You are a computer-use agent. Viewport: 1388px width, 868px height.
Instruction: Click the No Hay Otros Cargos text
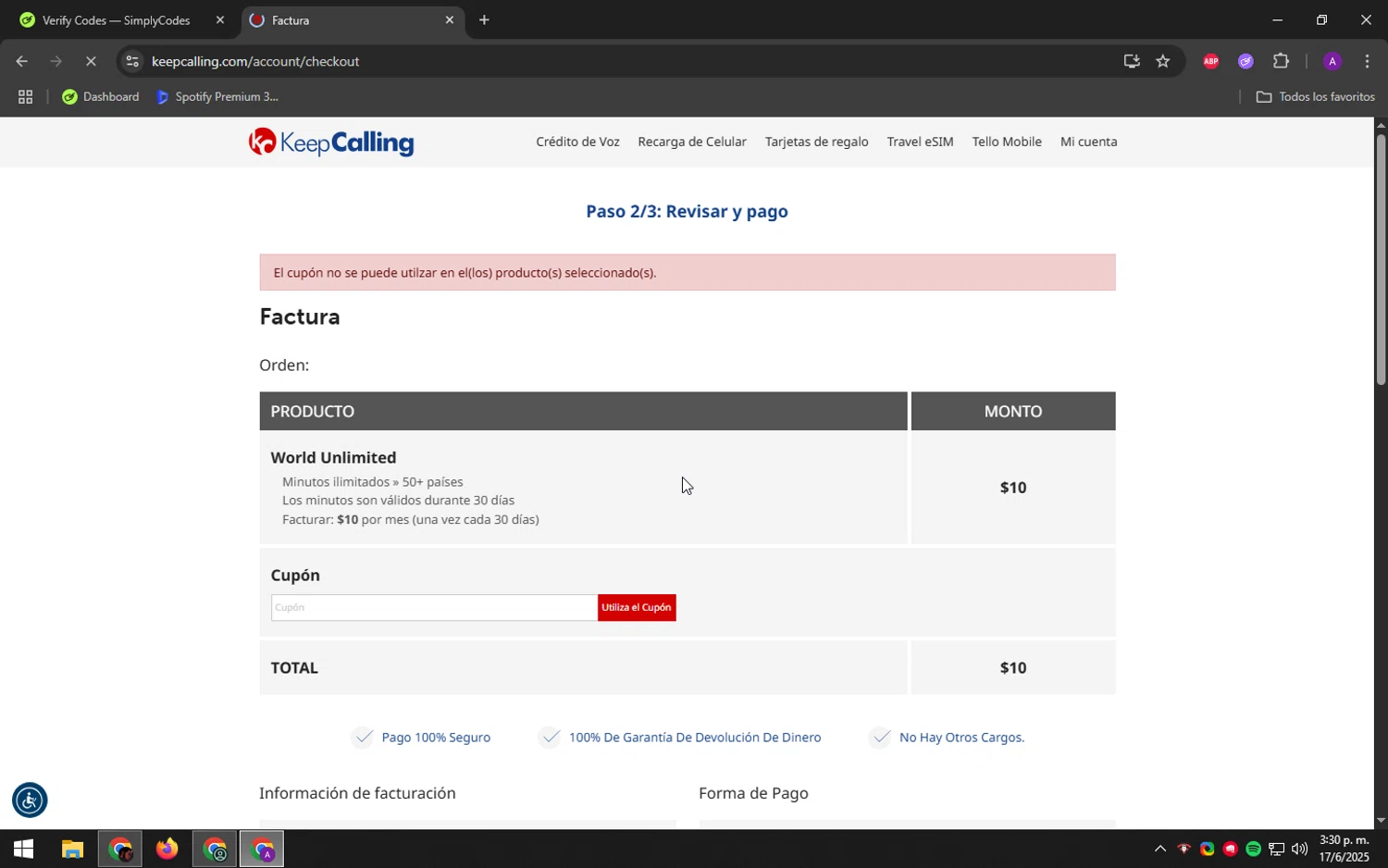point(961,738)
